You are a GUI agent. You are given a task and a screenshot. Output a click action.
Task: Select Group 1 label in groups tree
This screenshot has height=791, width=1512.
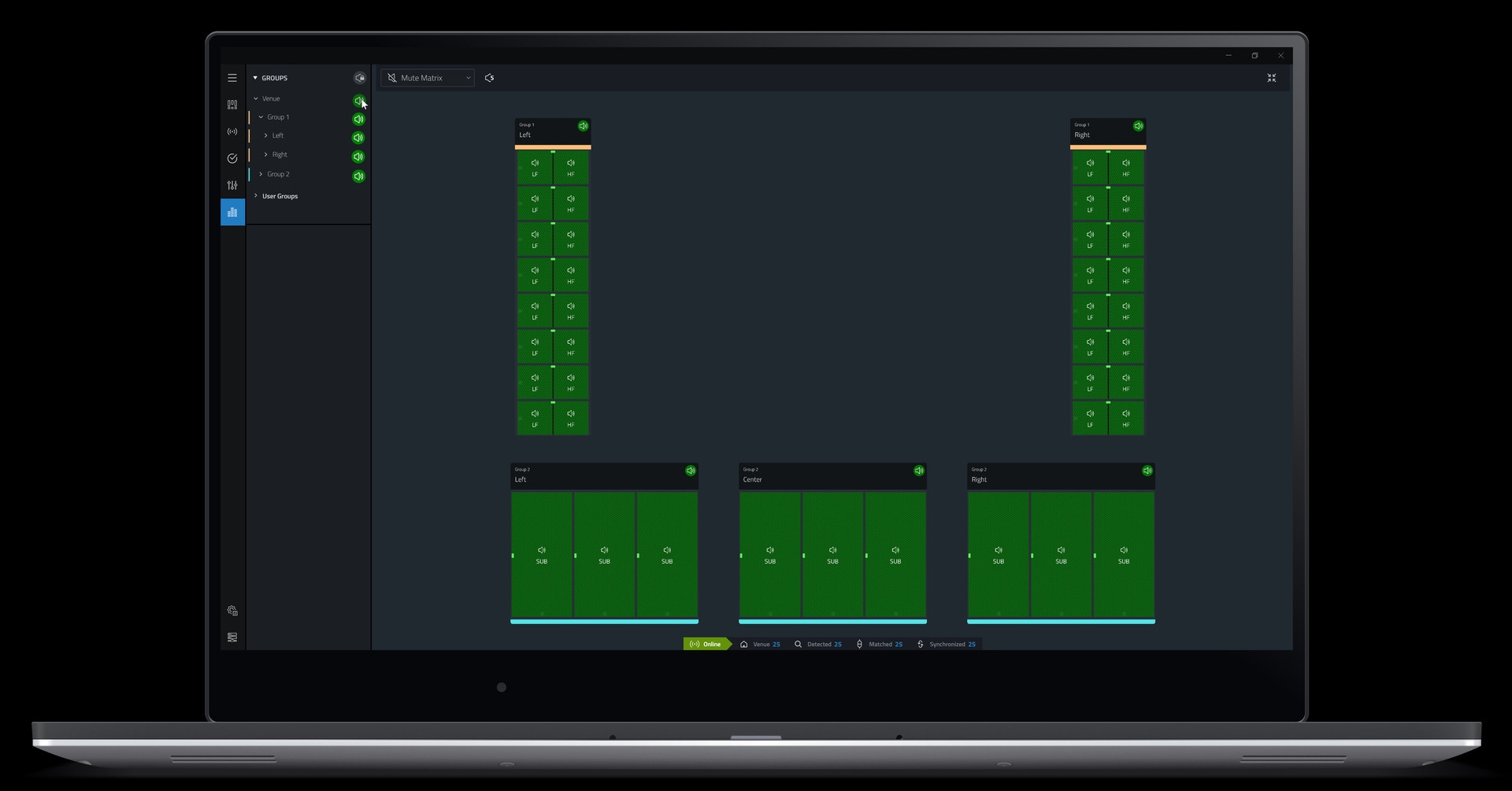coord(278,117)
